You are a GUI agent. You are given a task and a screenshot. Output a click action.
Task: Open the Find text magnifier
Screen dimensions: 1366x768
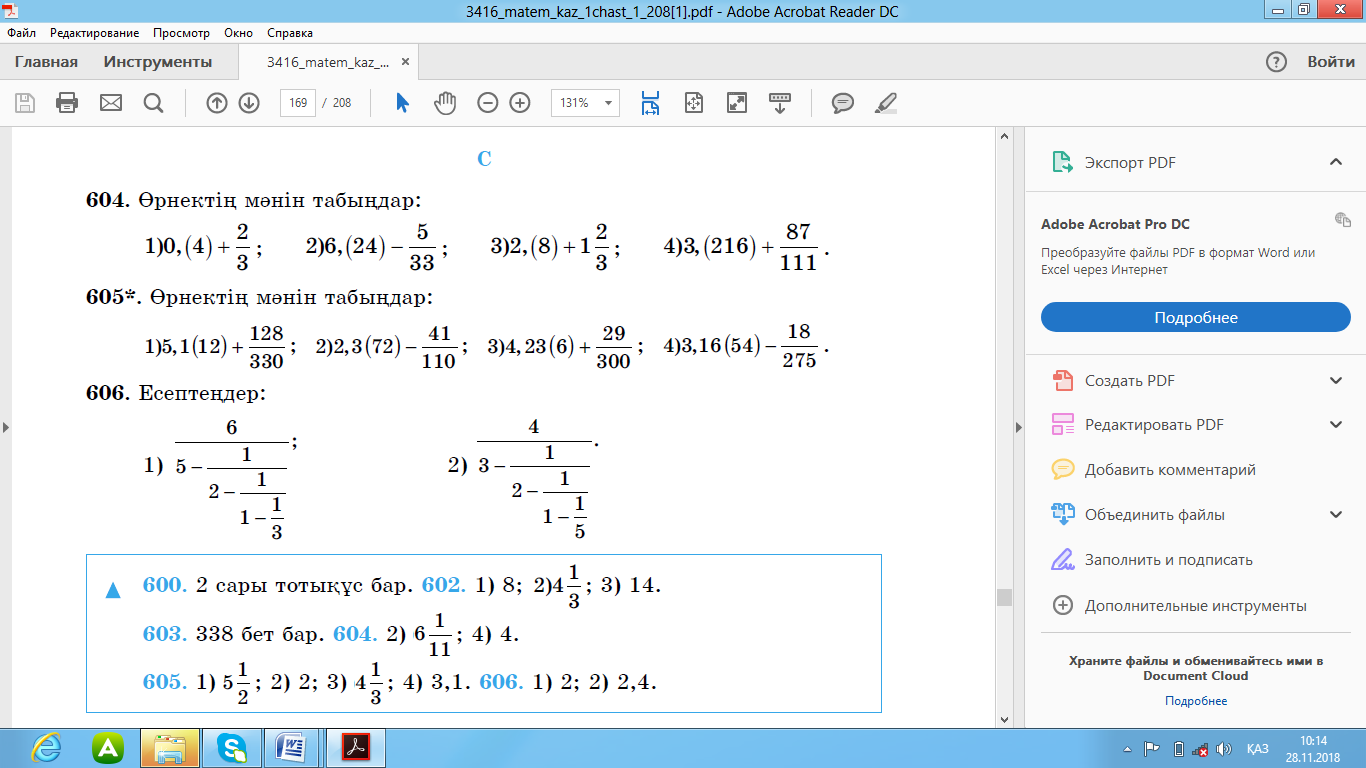(153, 102)
